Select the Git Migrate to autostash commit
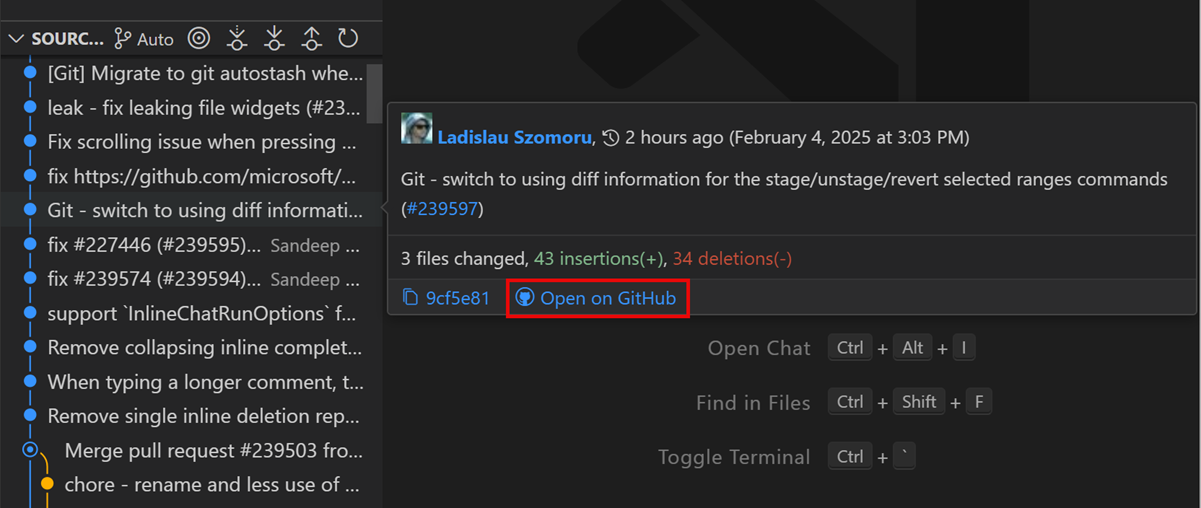 205,73
